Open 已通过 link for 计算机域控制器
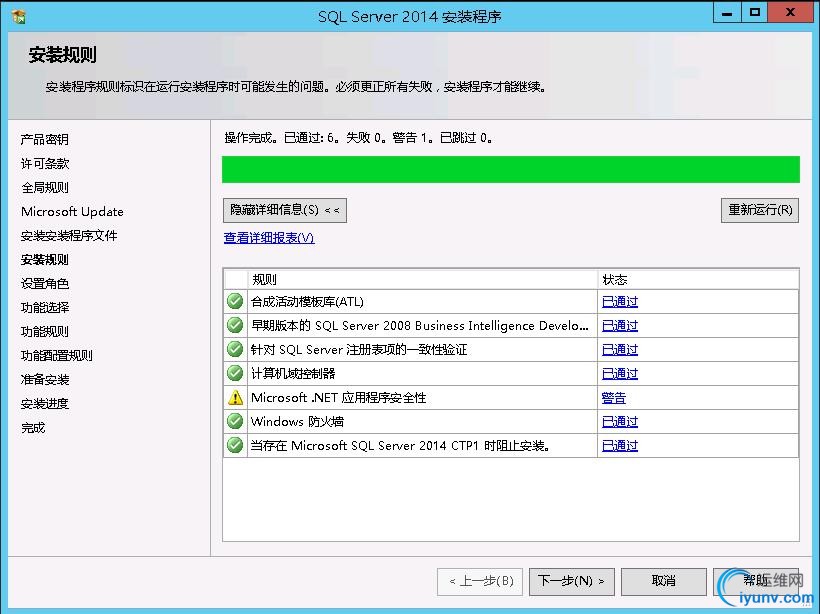 coord(620,374)
